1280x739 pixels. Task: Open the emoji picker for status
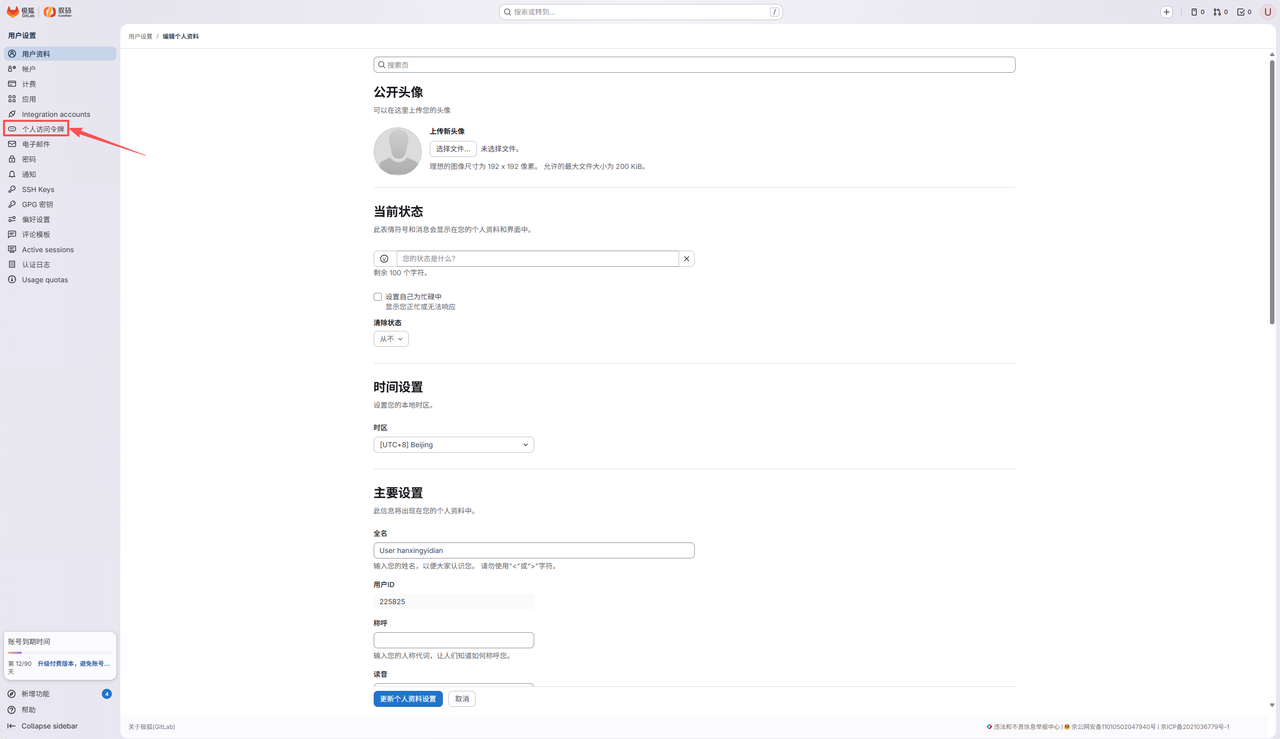coord(385,259)
